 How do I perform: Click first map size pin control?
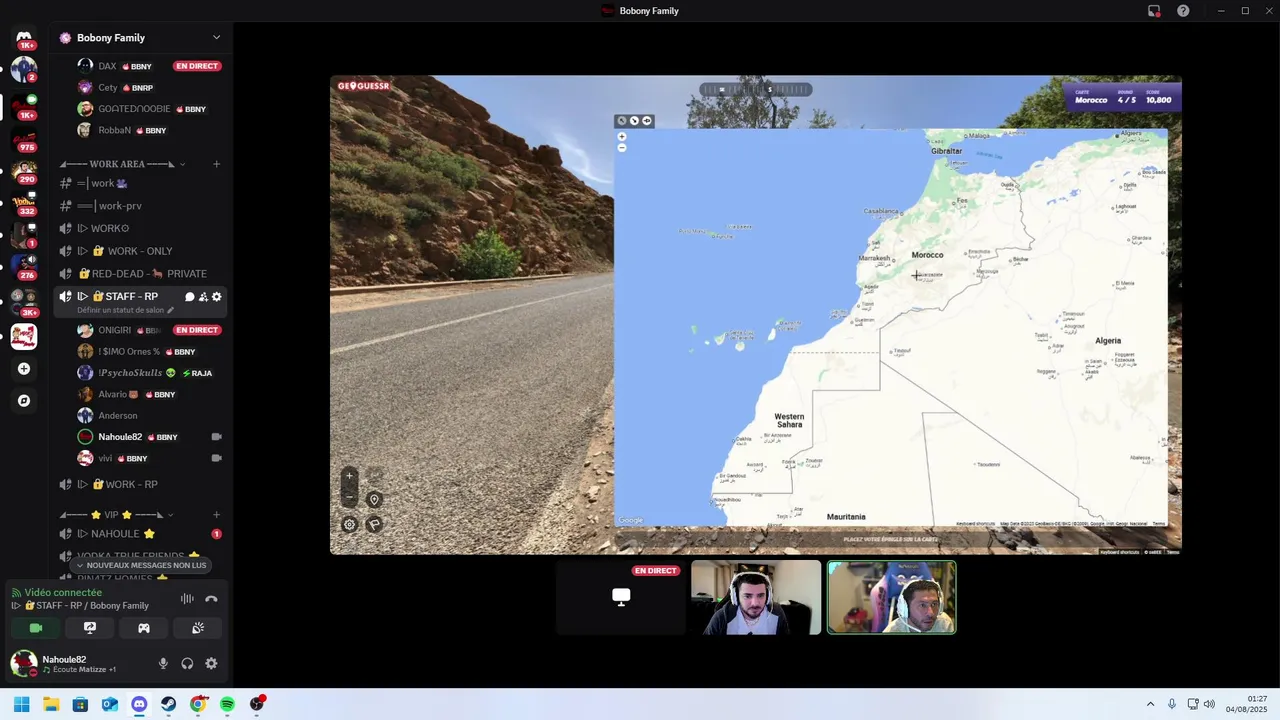[621, 121]
